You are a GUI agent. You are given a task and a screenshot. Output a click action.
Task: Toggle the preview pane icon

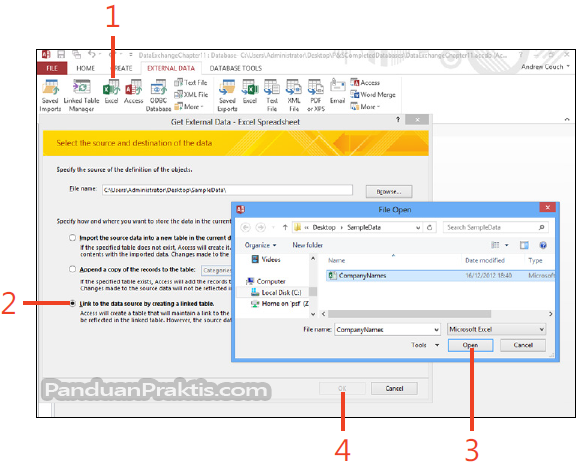point(524,245)
